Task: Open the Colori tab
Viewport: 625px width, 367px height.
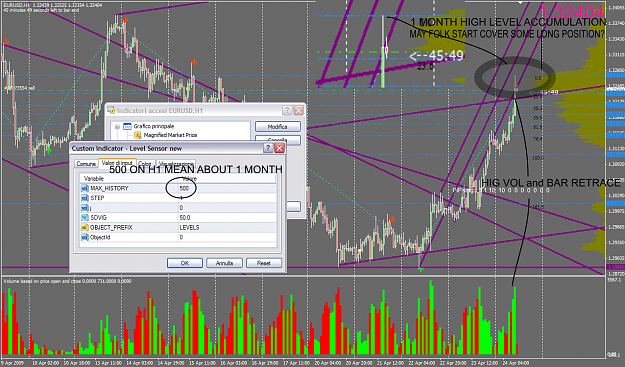Action: pos(145,164)
